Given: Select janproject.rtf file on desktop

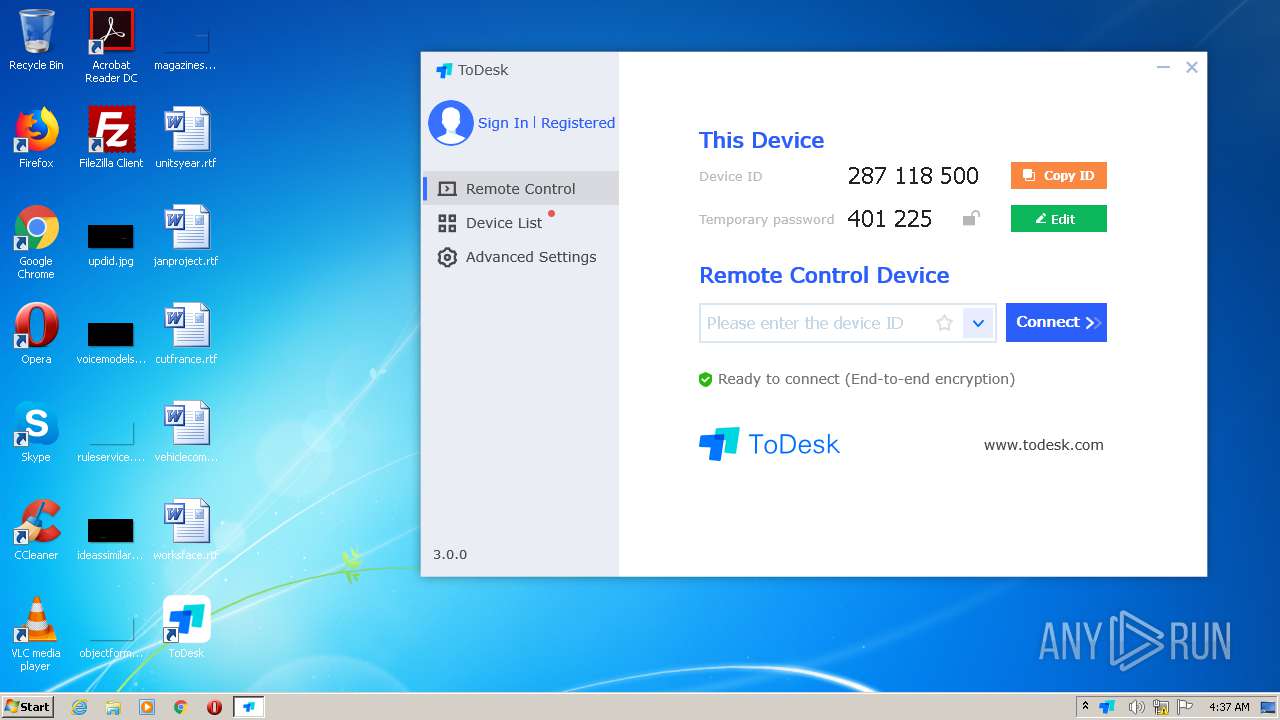Looking at the screenshot, I should [186, 236].
